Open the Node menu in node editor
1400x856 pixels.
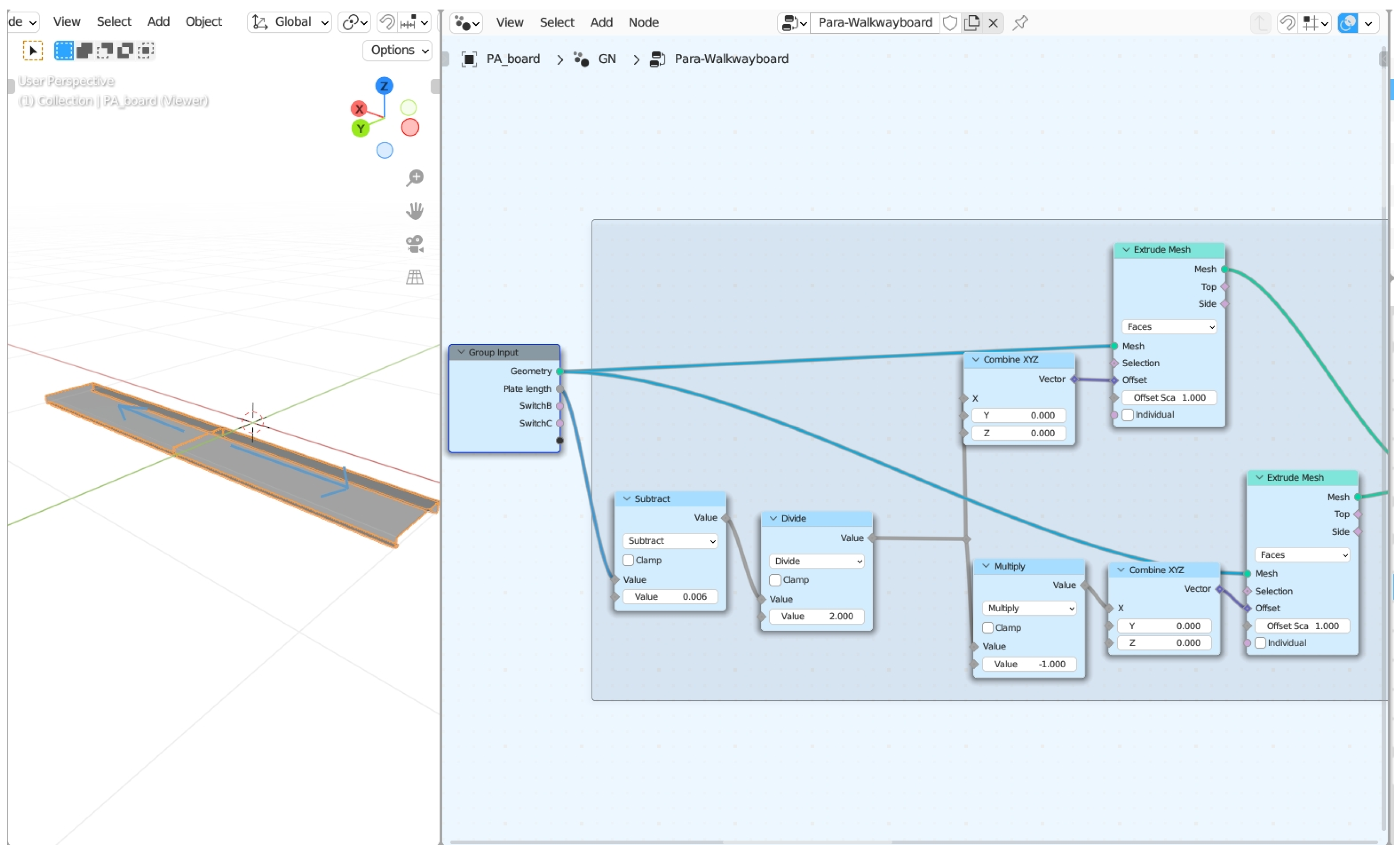click(x=643, y=22)
